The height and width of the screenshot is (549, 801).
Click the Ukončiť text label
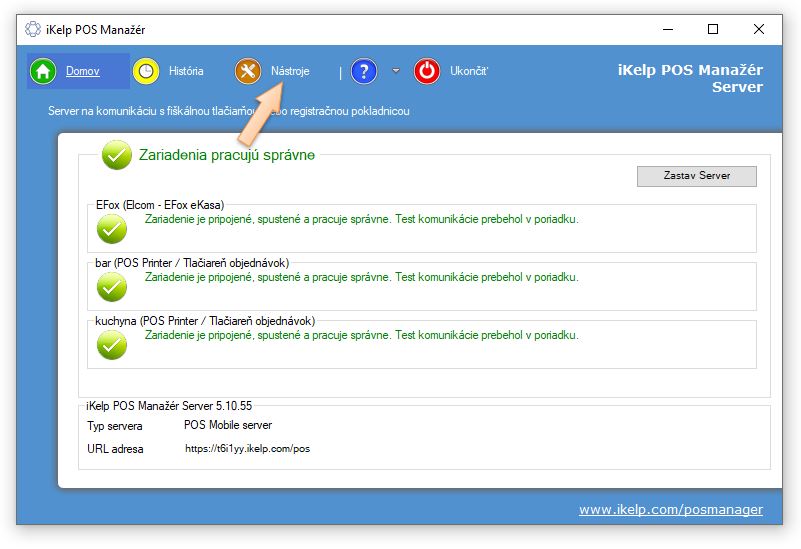468,71
